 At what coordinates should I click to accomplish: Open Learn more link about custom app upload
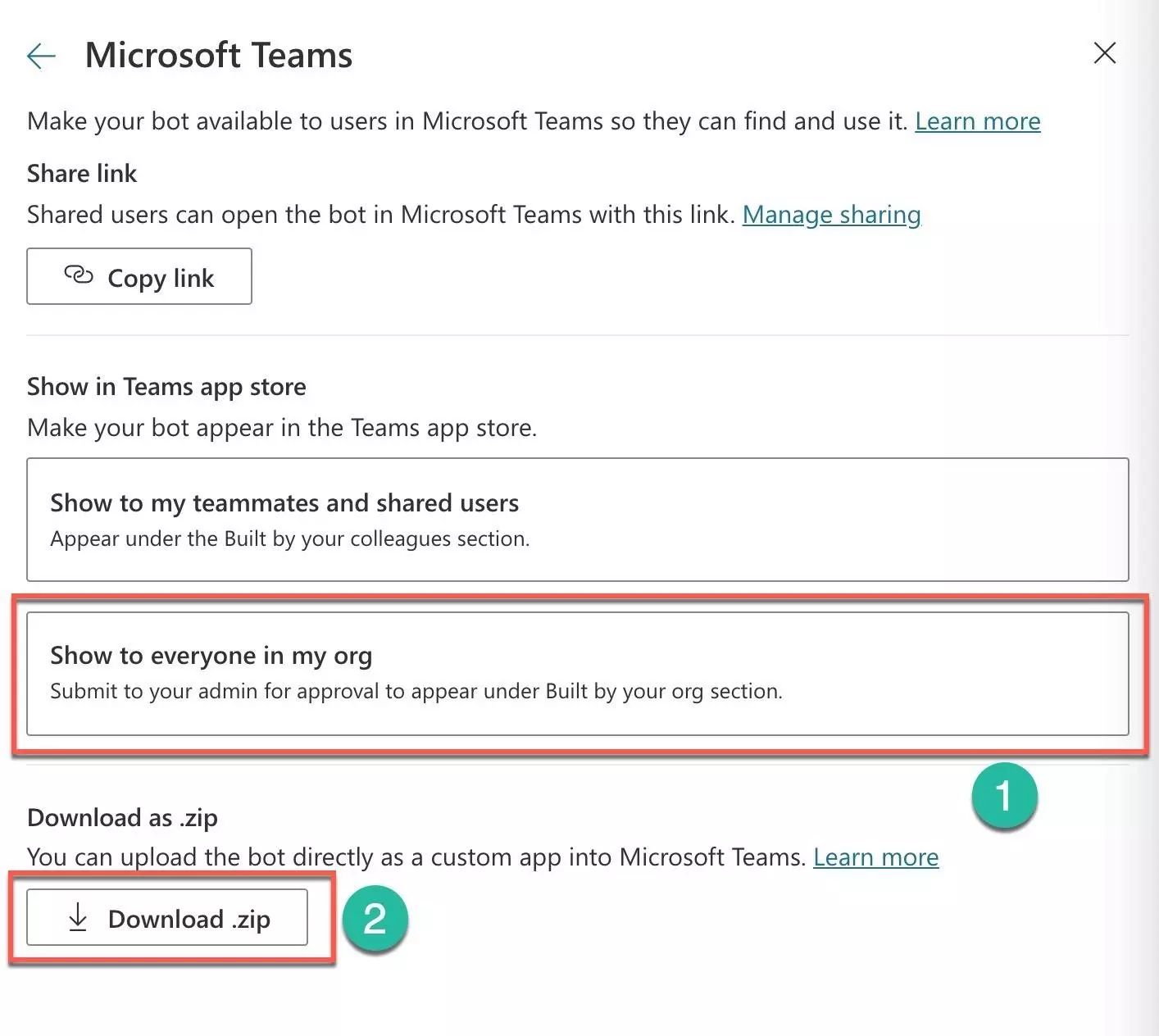[875, 857]
